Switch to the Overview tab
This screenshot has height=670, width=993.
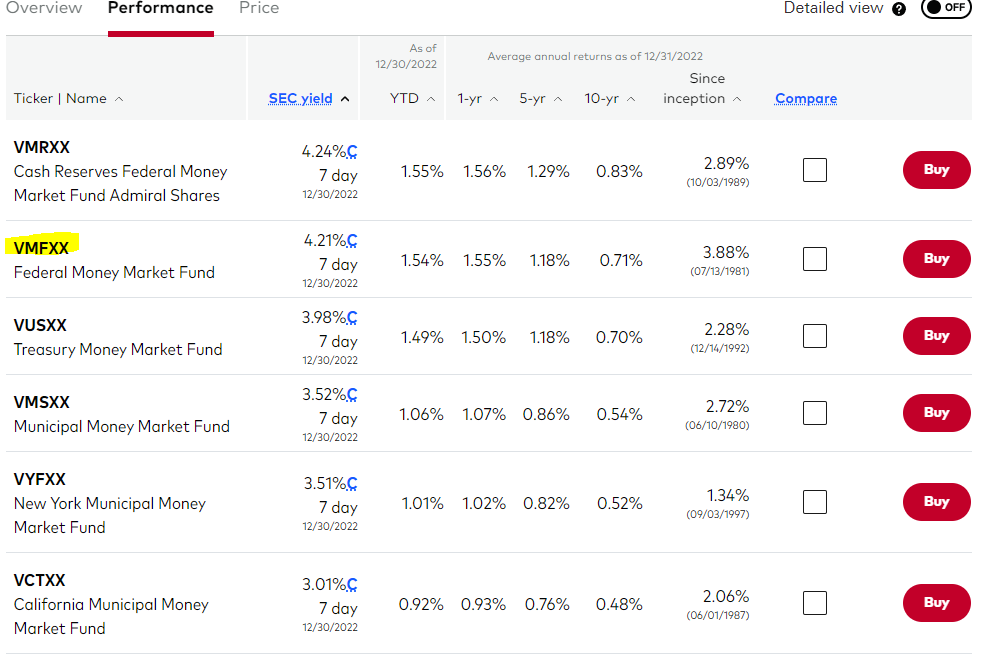44,8
